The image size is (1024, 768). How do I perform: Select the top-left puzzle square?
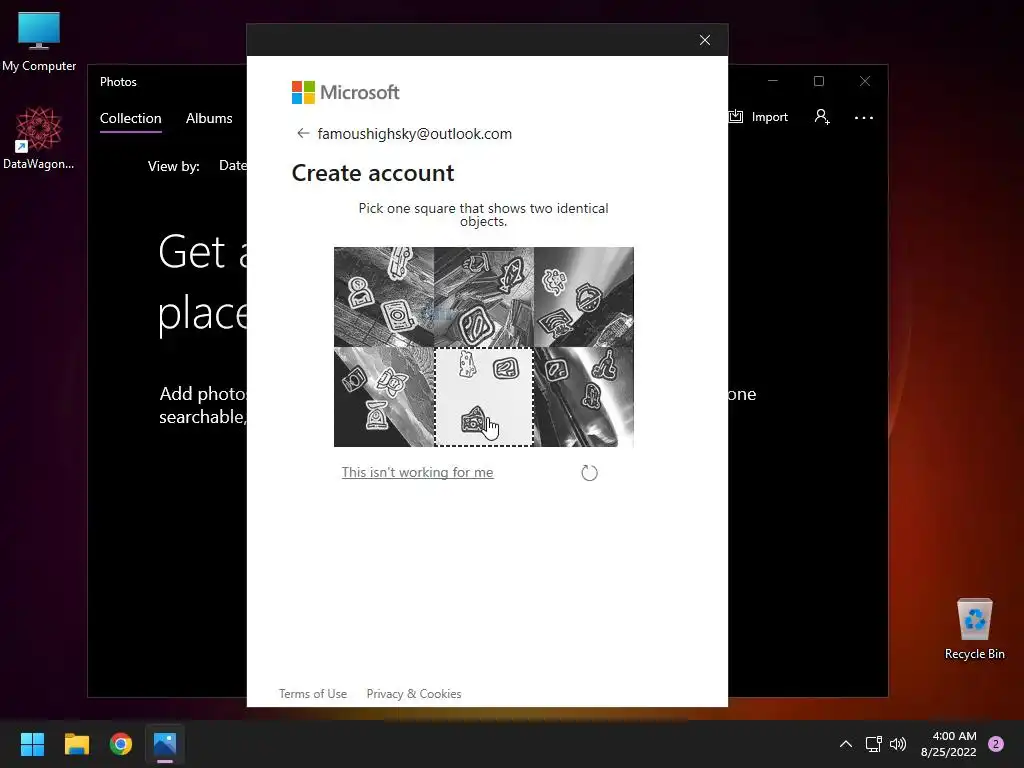tap(384, 296)
